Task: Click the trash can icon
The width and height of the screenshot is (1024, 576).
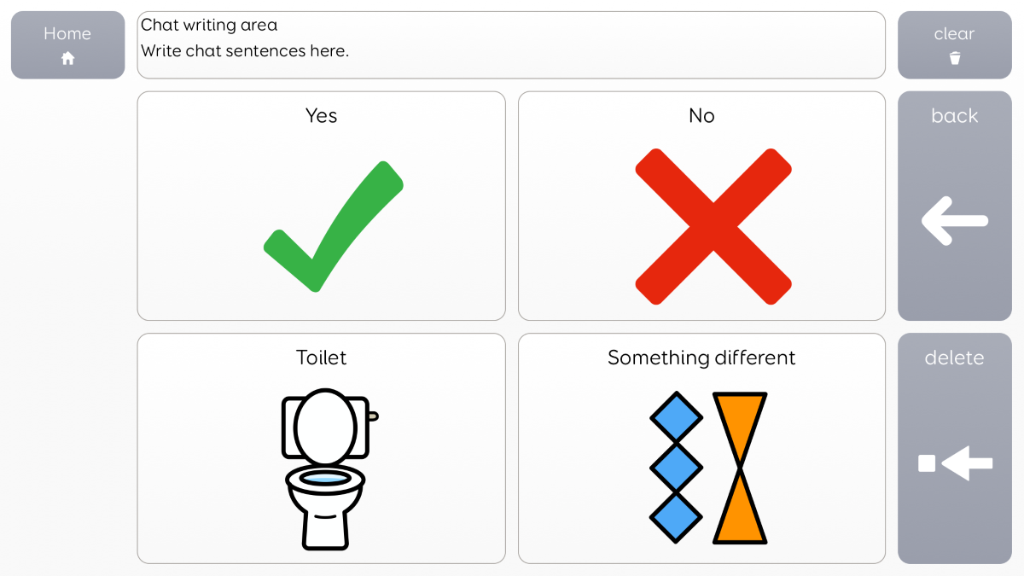Action: (x=955, y=58)
